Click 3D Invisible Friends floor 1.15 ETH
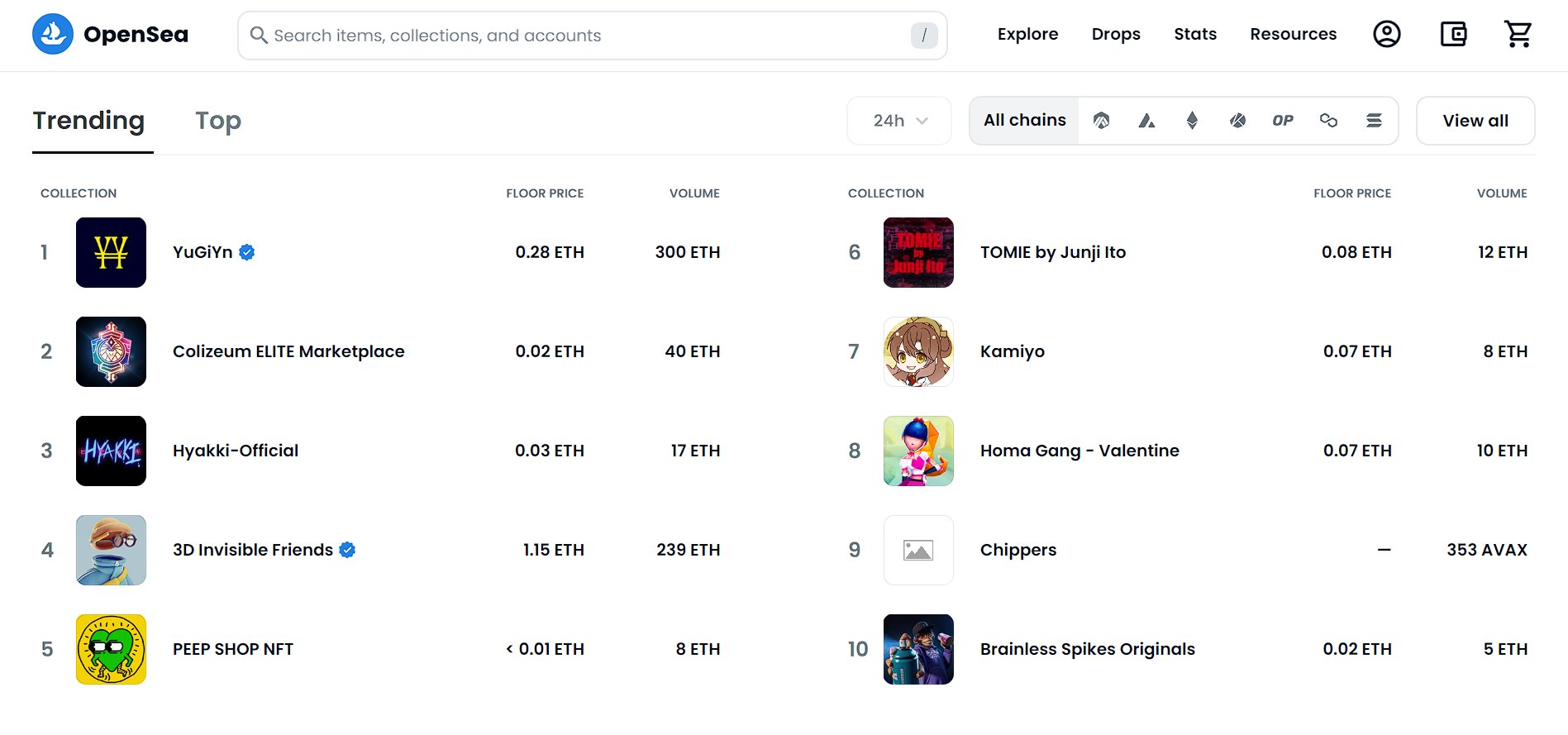 click(x=554, y=550)
